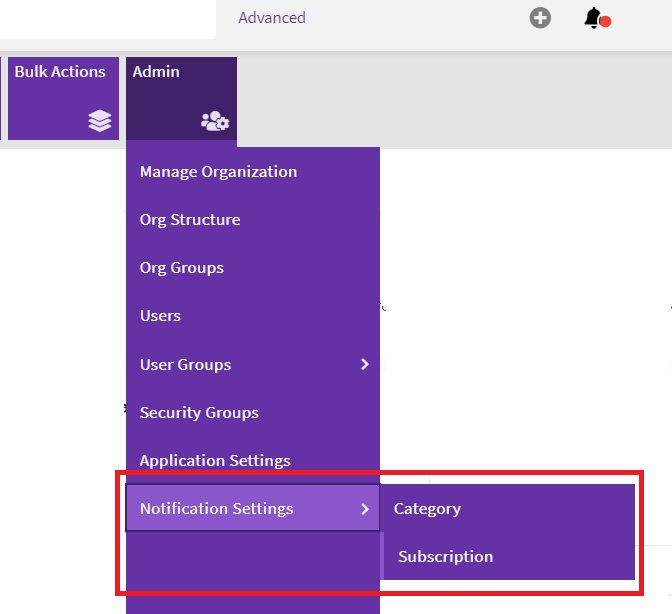Choose Category in Notification Settings submenu
This screenshot has height=614, width=672.
click(x=427, y=509)
